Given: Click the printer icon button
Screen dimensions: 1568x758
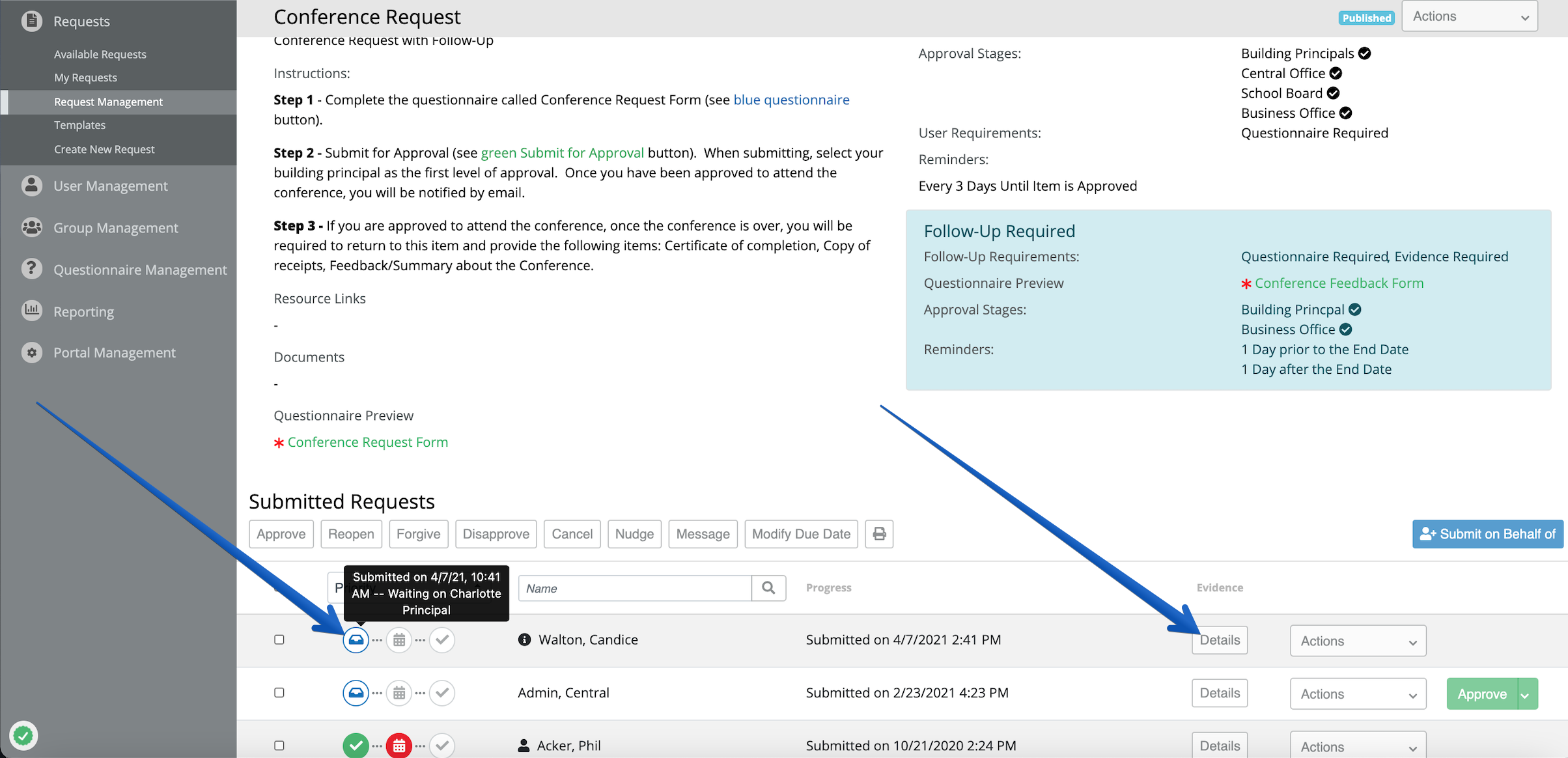Looking at the screenshot, I should point(879,534).
